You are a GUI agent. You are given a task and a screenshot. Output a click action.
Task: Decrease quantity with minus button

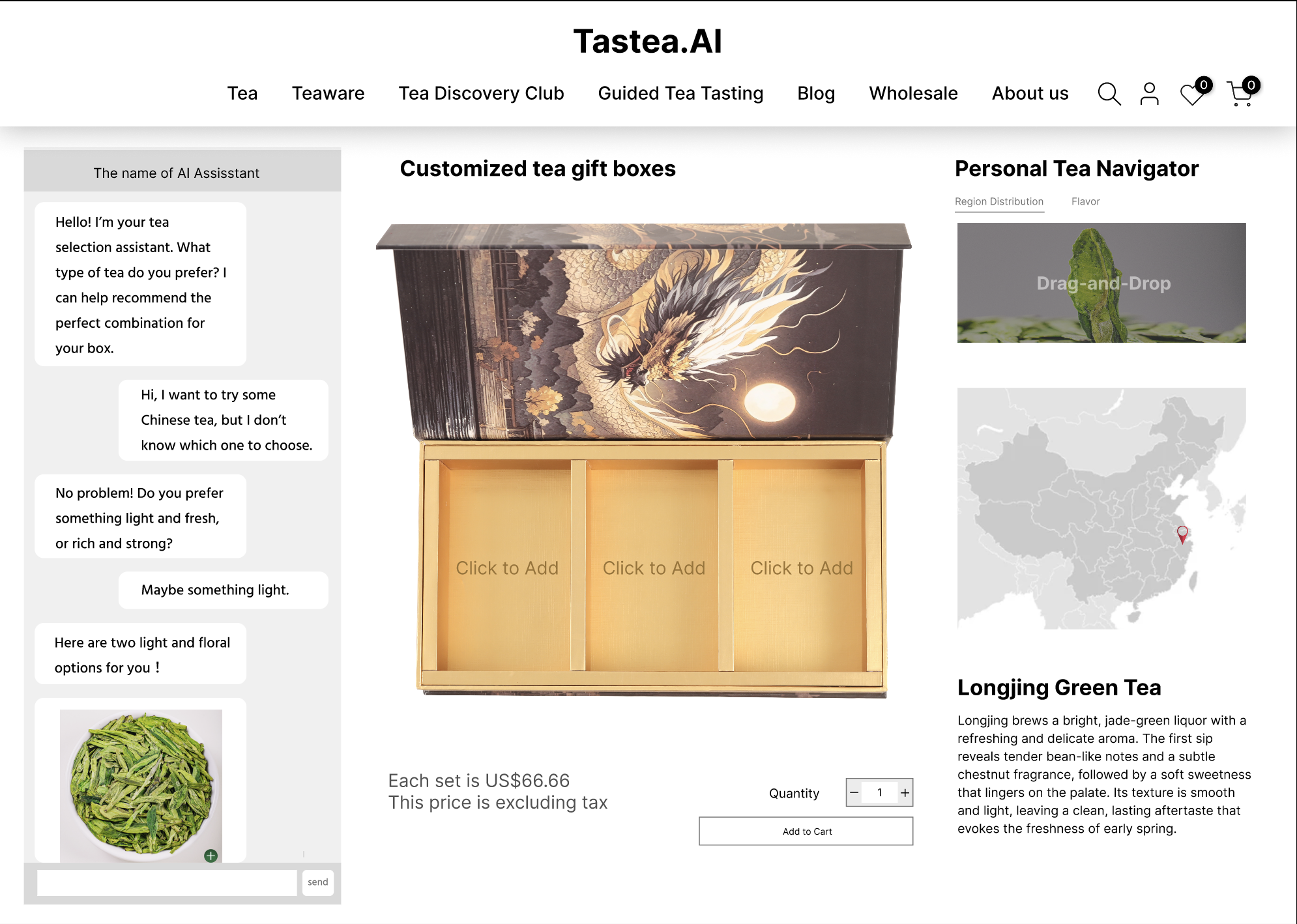[x=854, y=792]
